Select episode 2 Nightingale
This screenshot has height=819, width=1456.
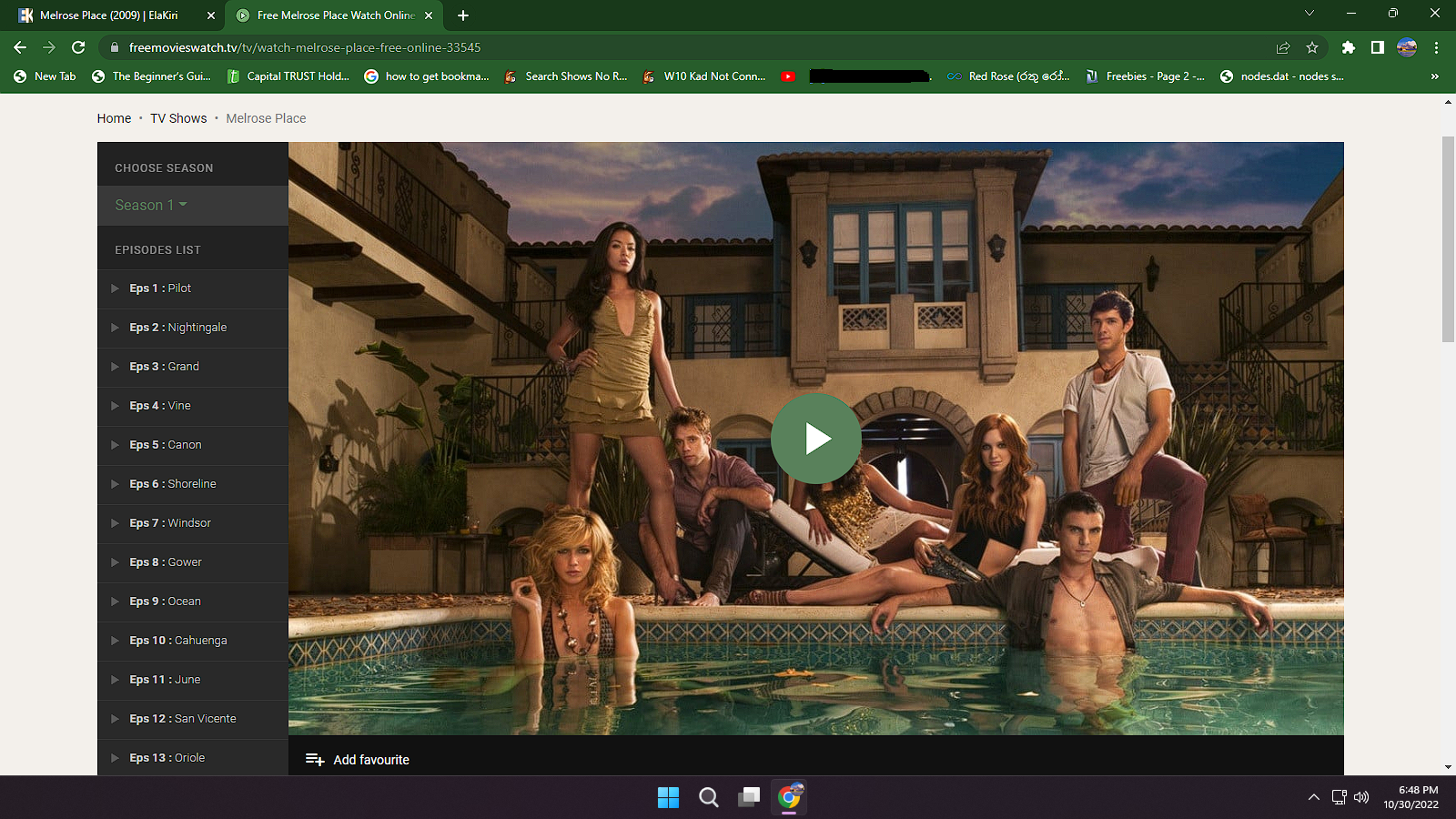pyautogui.click(x=193, y=328)
